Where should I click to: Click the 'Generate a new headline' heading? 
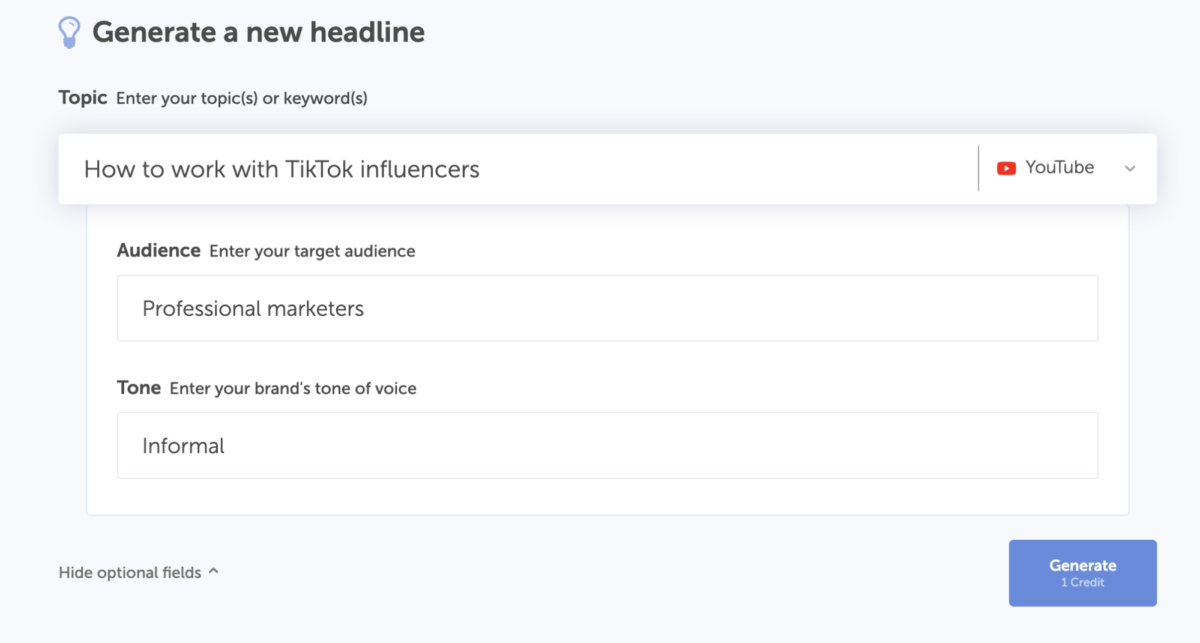[x=258, y=32]
